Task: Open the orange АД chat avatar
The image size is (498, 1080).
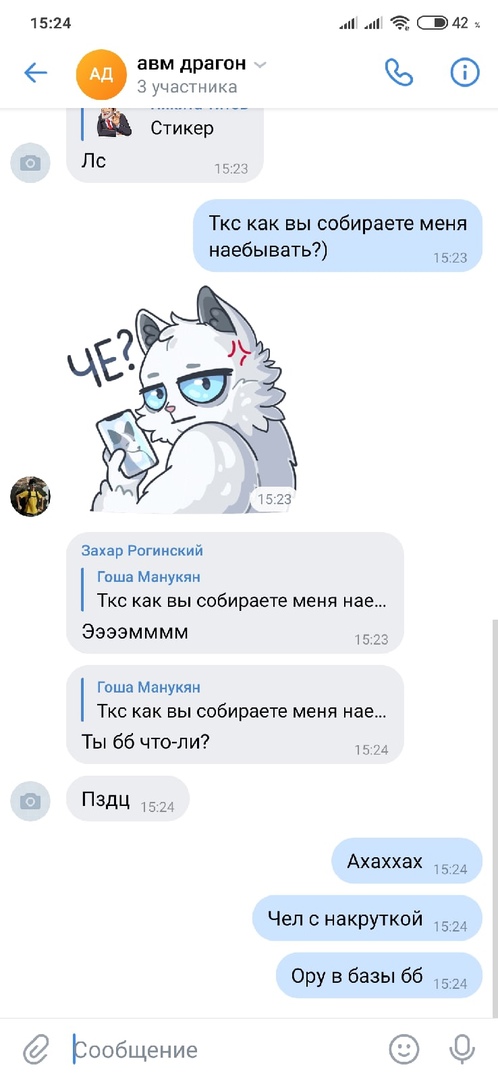Action: (101, 74)
